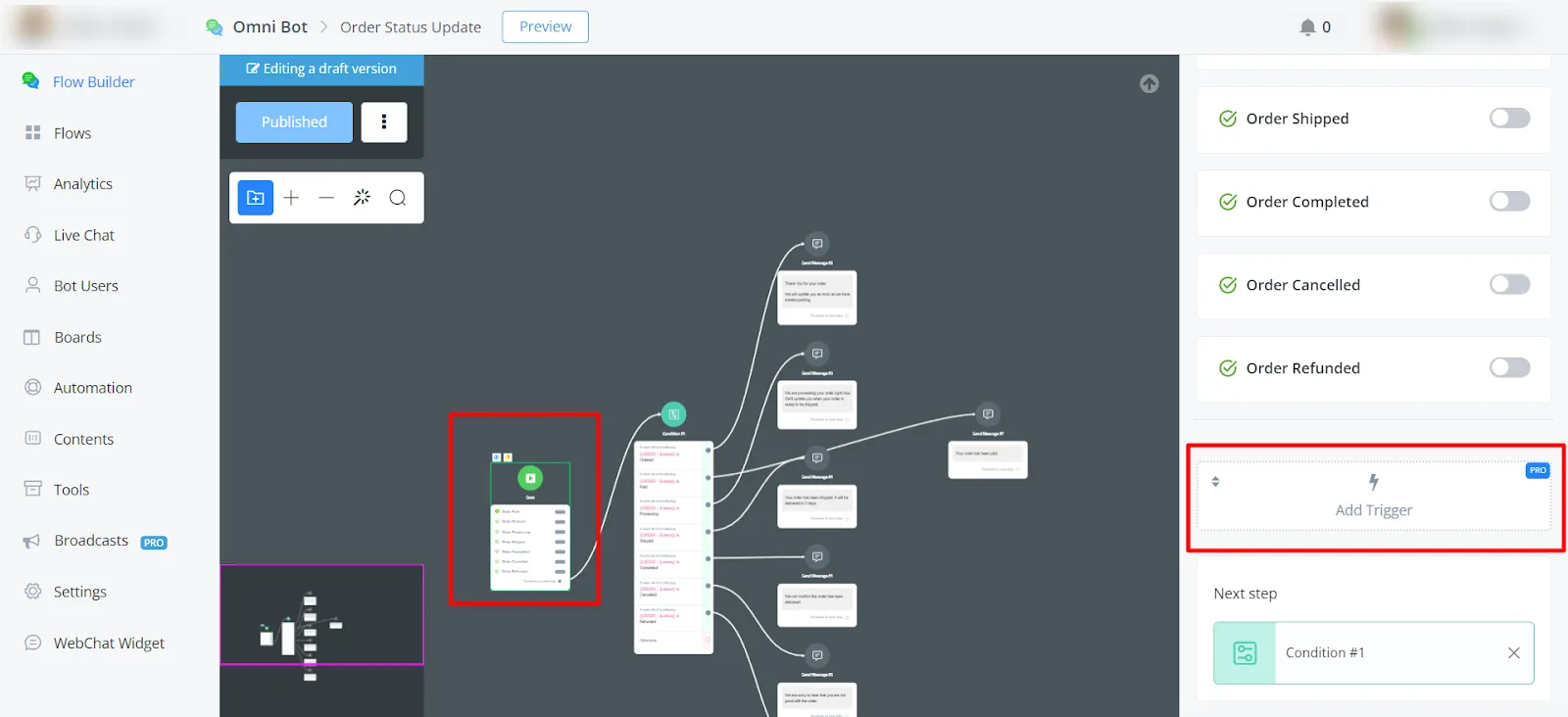Click the scroll-up arrow icon on canvas

tap(1150, 84)
